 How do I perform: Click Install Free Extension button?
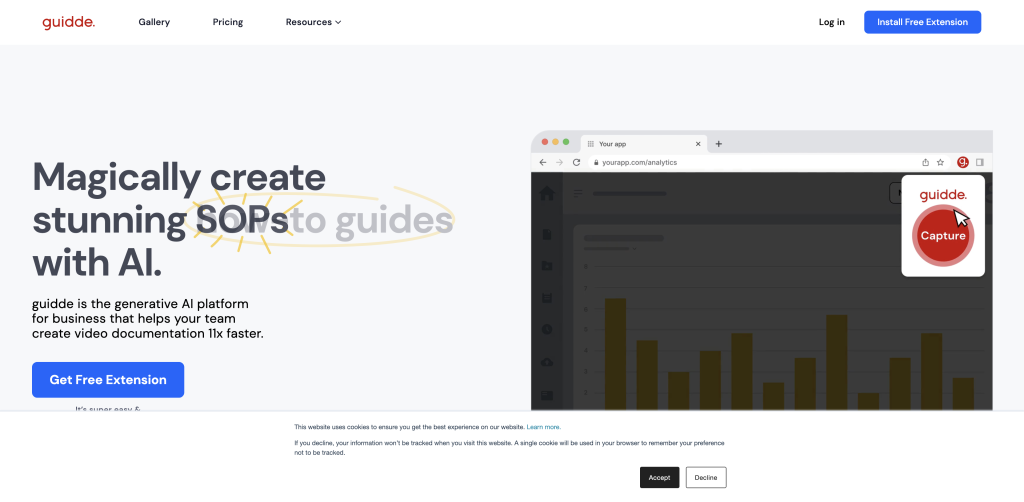click(x=922, y=22)
